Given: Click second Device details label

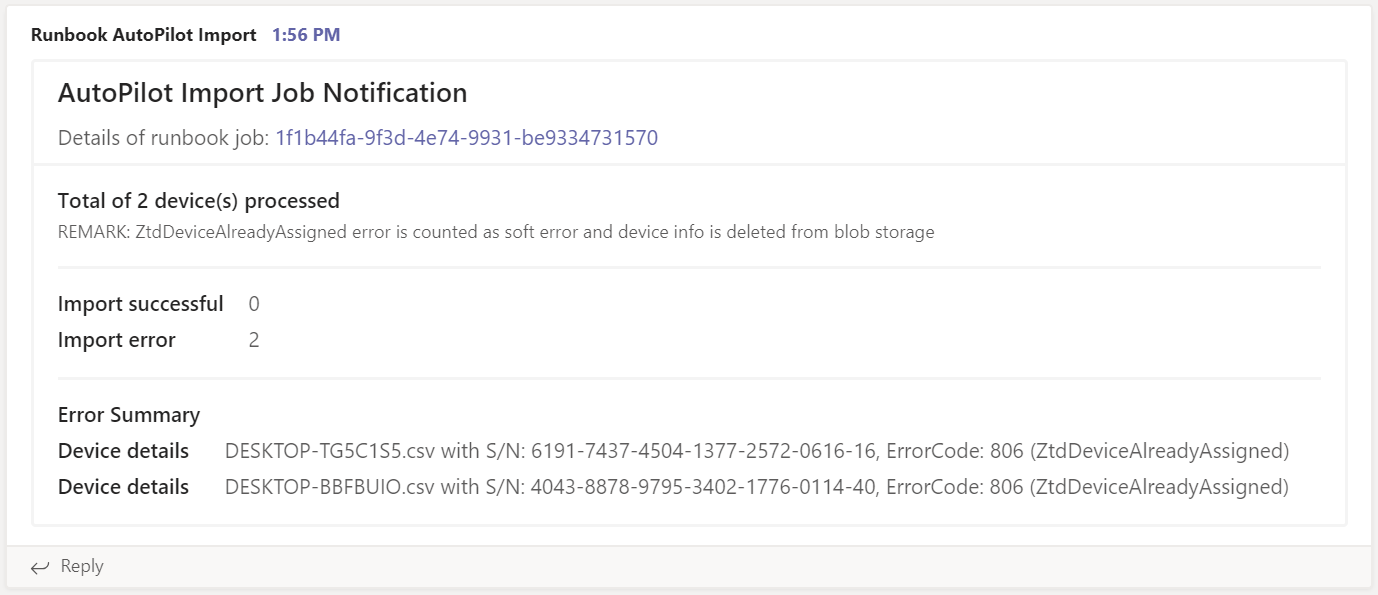Looking at the screenshot, I should [x=123, y=487].
